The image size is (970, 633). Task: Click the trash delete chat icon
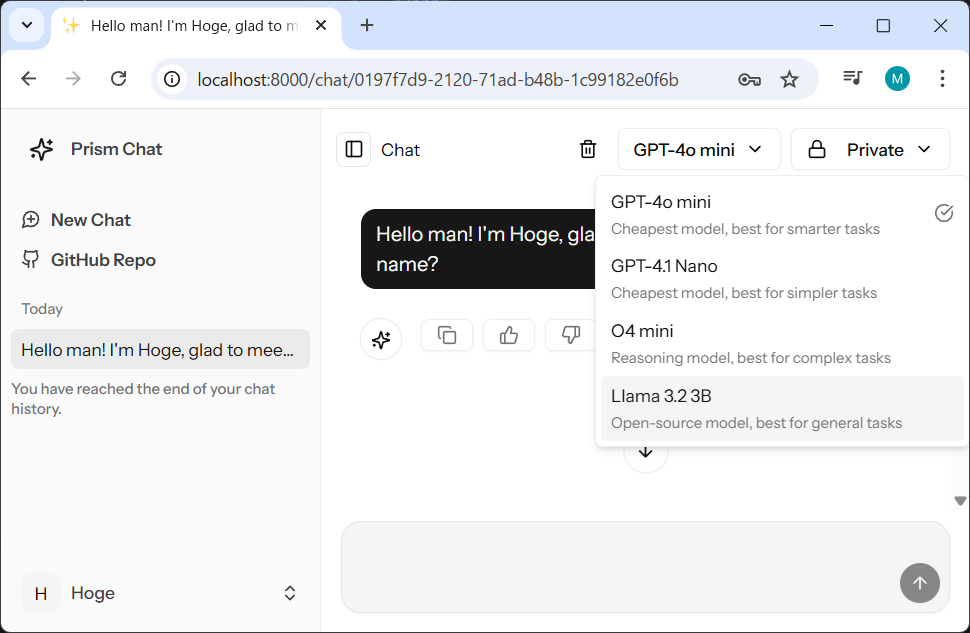pos(588,149)
